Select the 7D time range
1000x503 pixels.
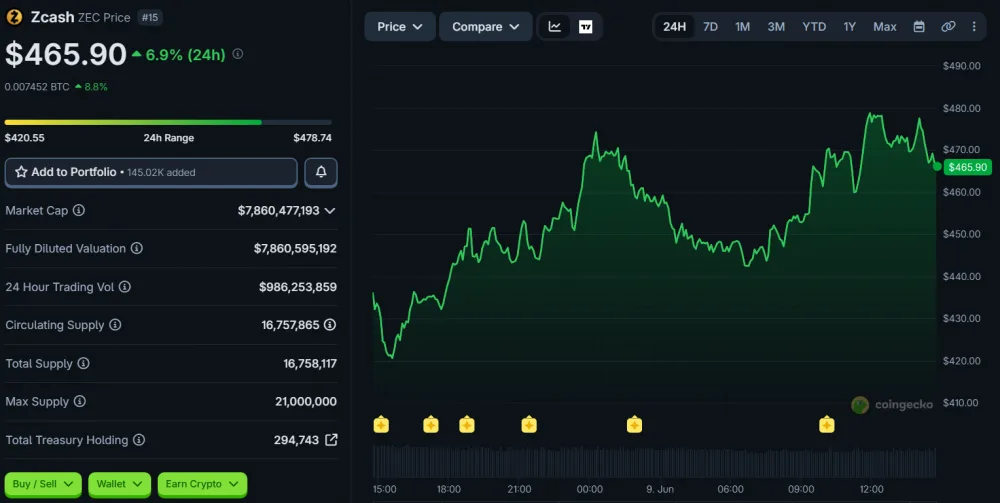point(710,27)
